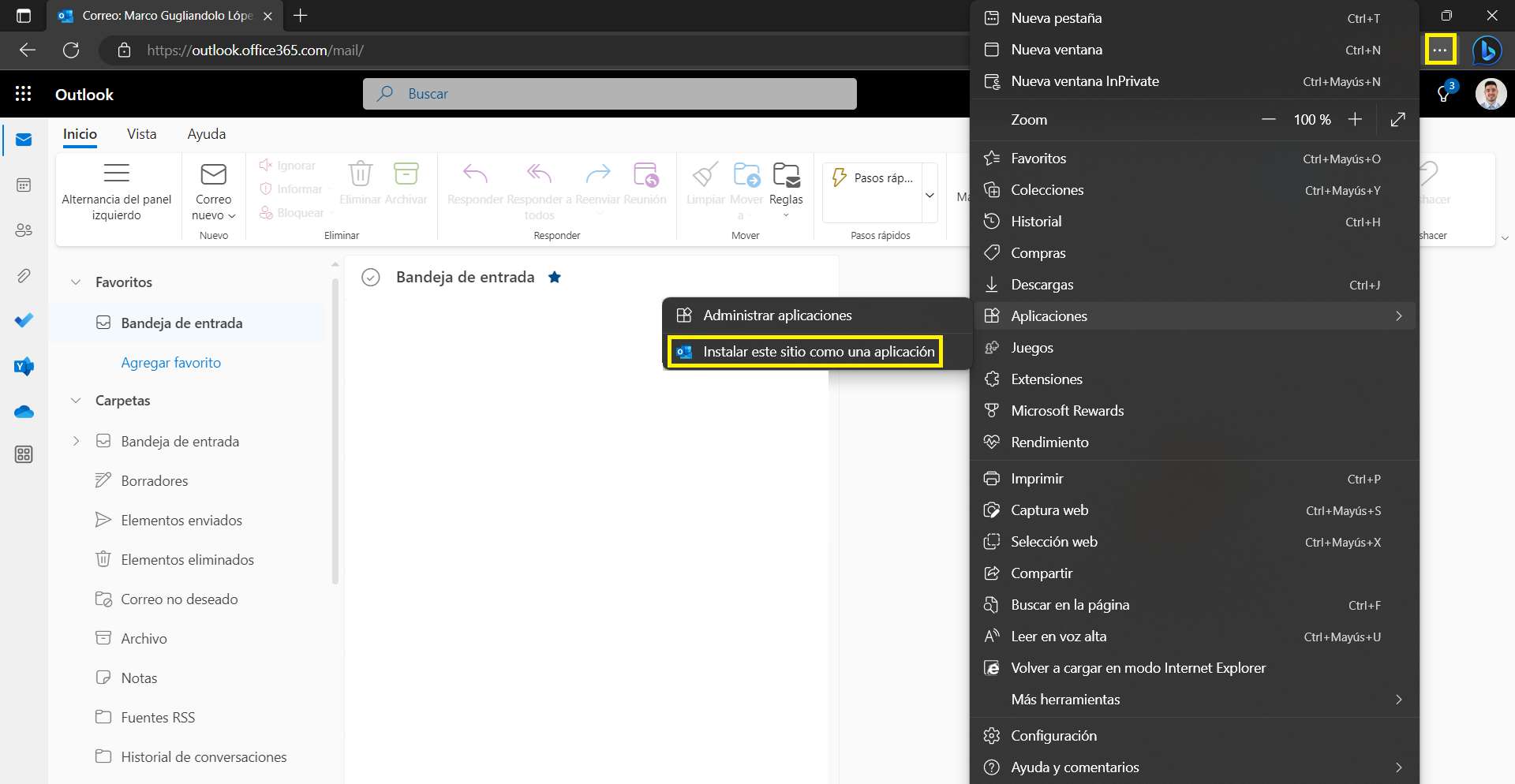Open the Calendar module in sidebar
This screenshot has width=1515, height=784.
pyautogui.click(x=24, y=185)
